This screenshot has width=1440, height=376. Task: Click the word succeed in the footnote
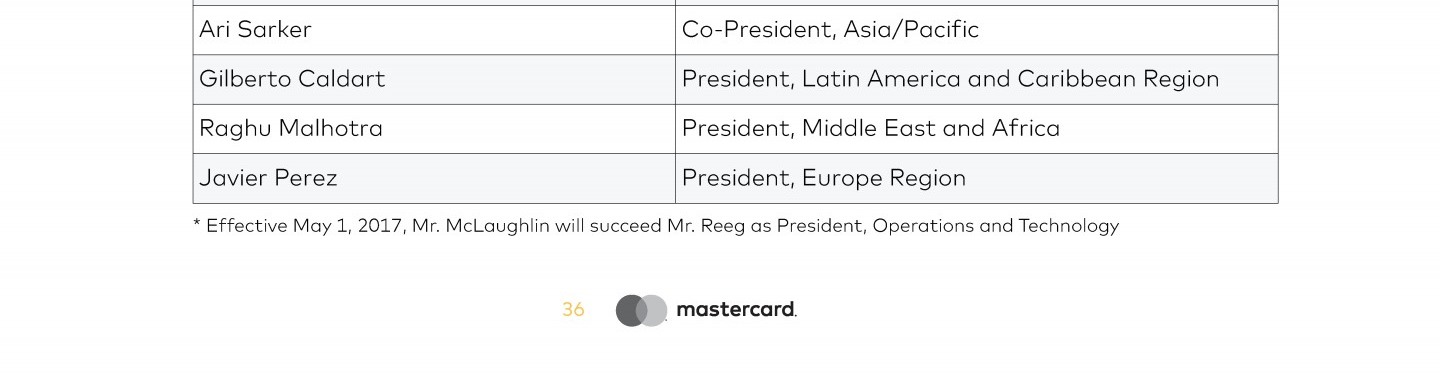click(625, 226)
